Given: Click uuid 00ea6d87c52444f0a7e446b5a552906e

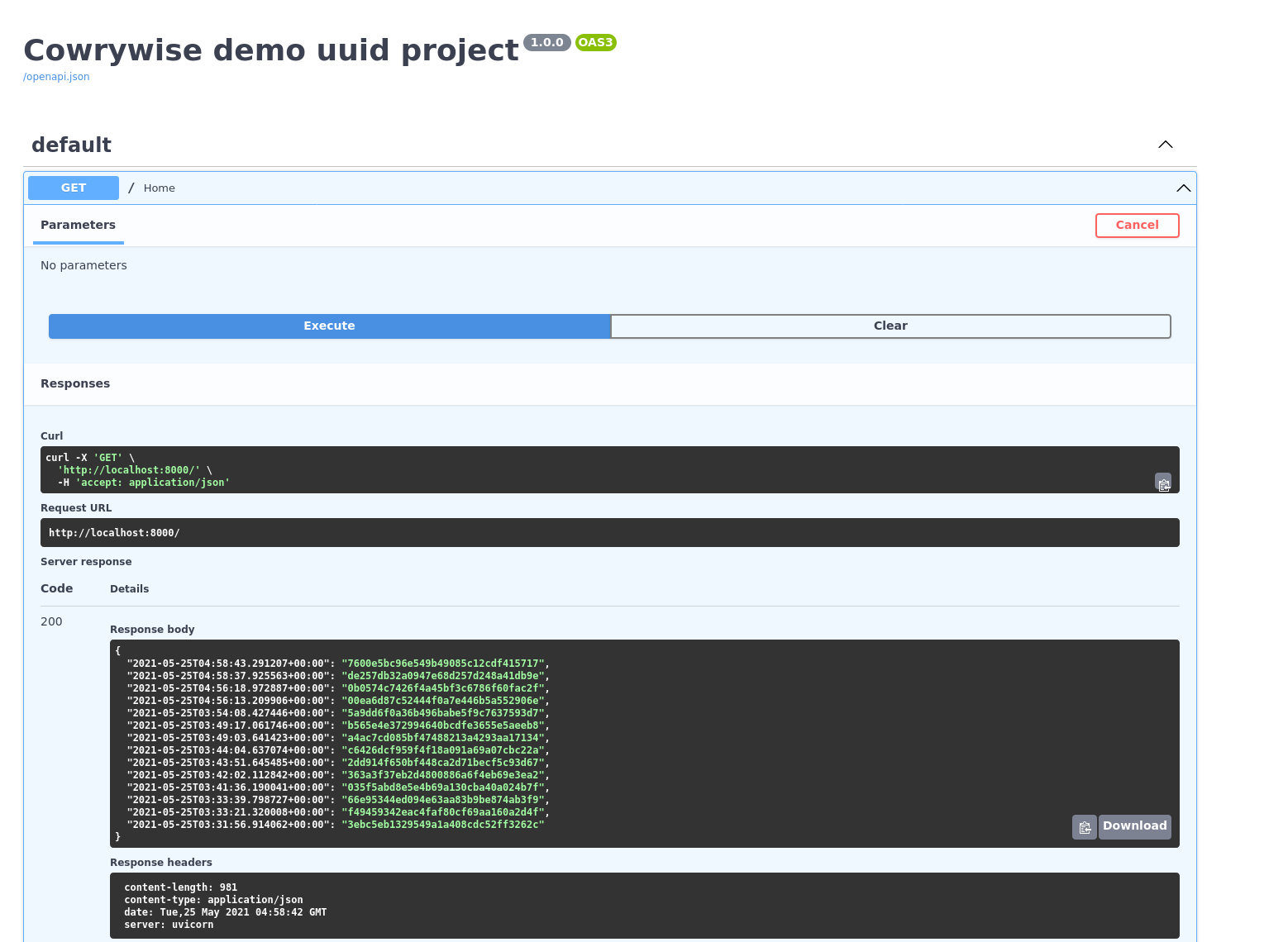Looking at the screenshot, I should [x=443, y=701].
